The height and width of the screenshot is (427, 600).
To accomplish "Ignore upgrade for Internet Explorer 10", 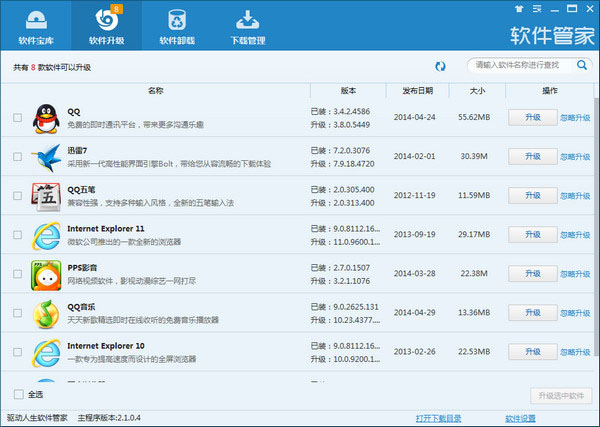I will (575, 352).
